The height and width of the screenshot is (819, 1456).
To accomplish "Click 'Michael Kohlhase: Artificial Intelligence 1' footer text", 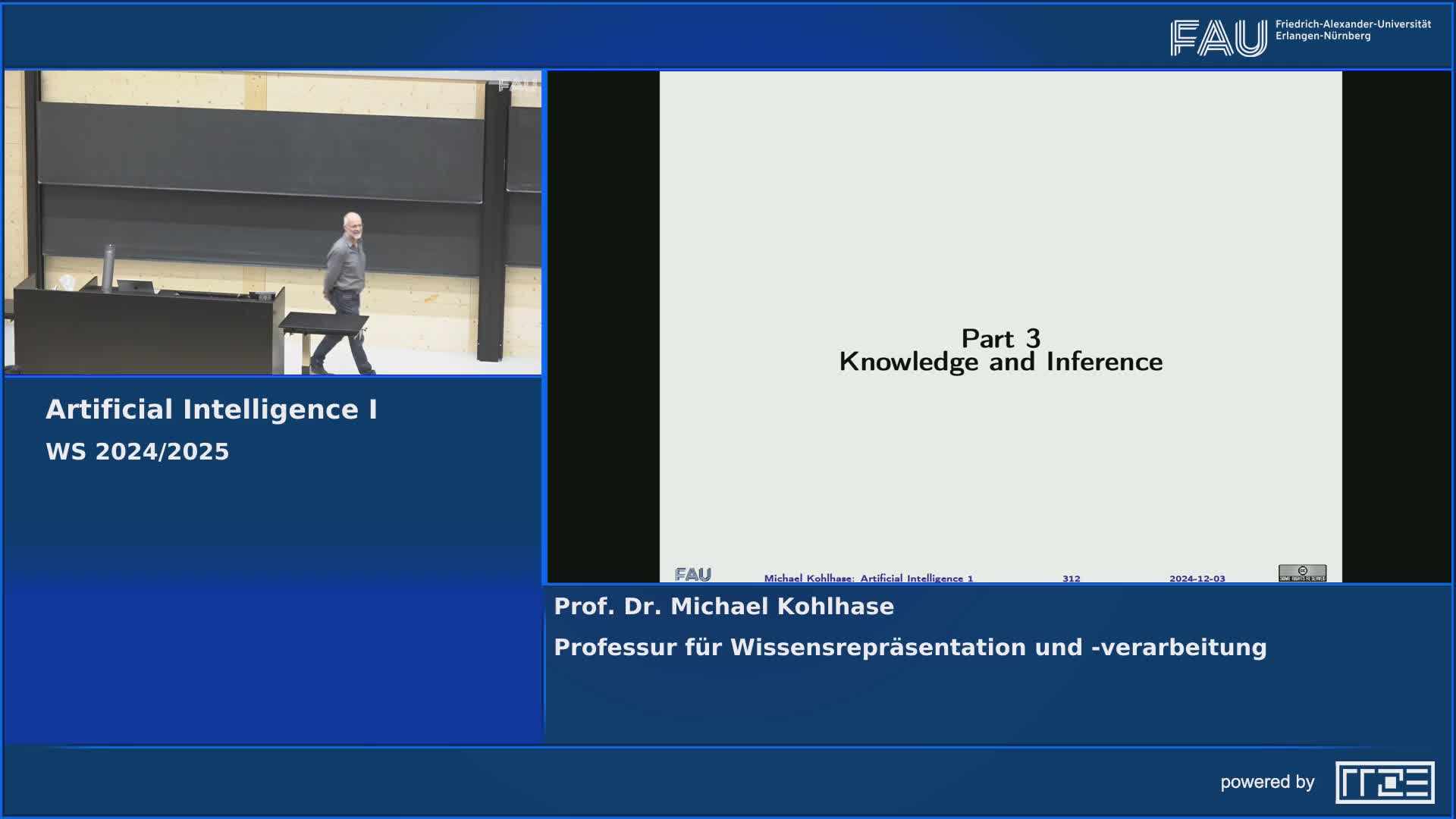I will 868,579.
